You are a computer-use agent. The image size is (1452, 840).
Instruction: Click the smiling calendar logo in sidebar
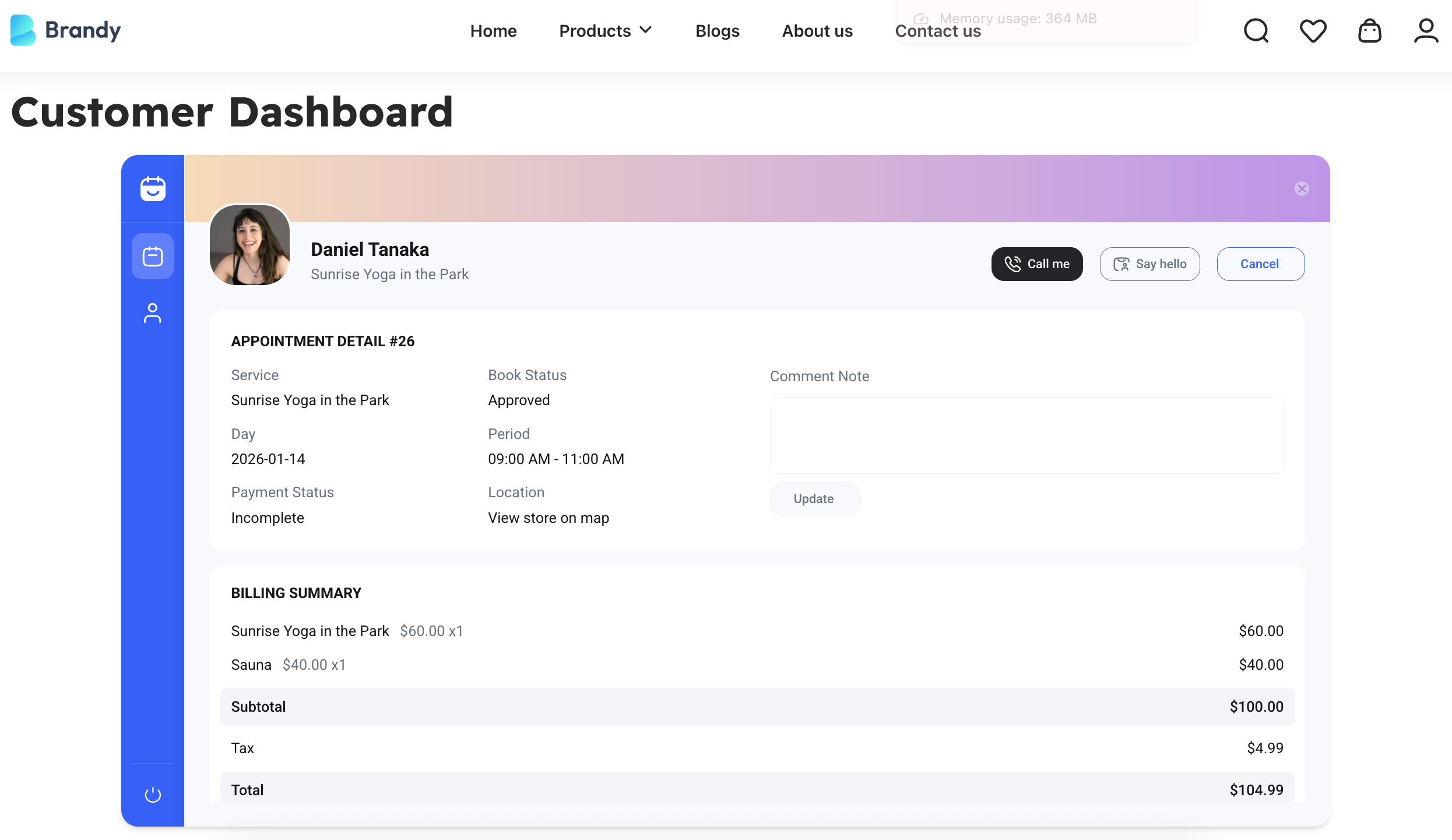pyautogui.click(x=153, y=189)
